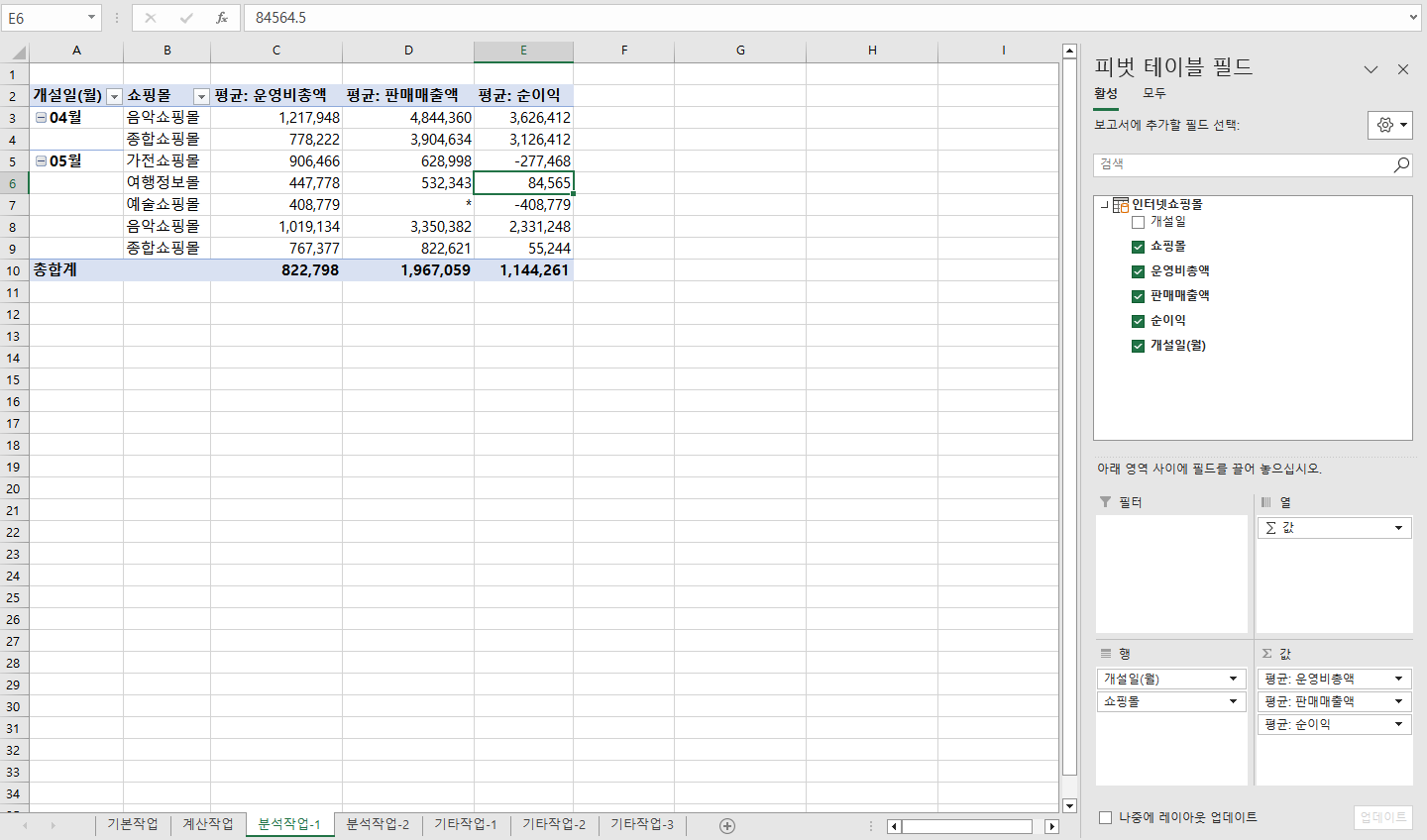Add a new sheet with the plus icon

coord(727,825)
